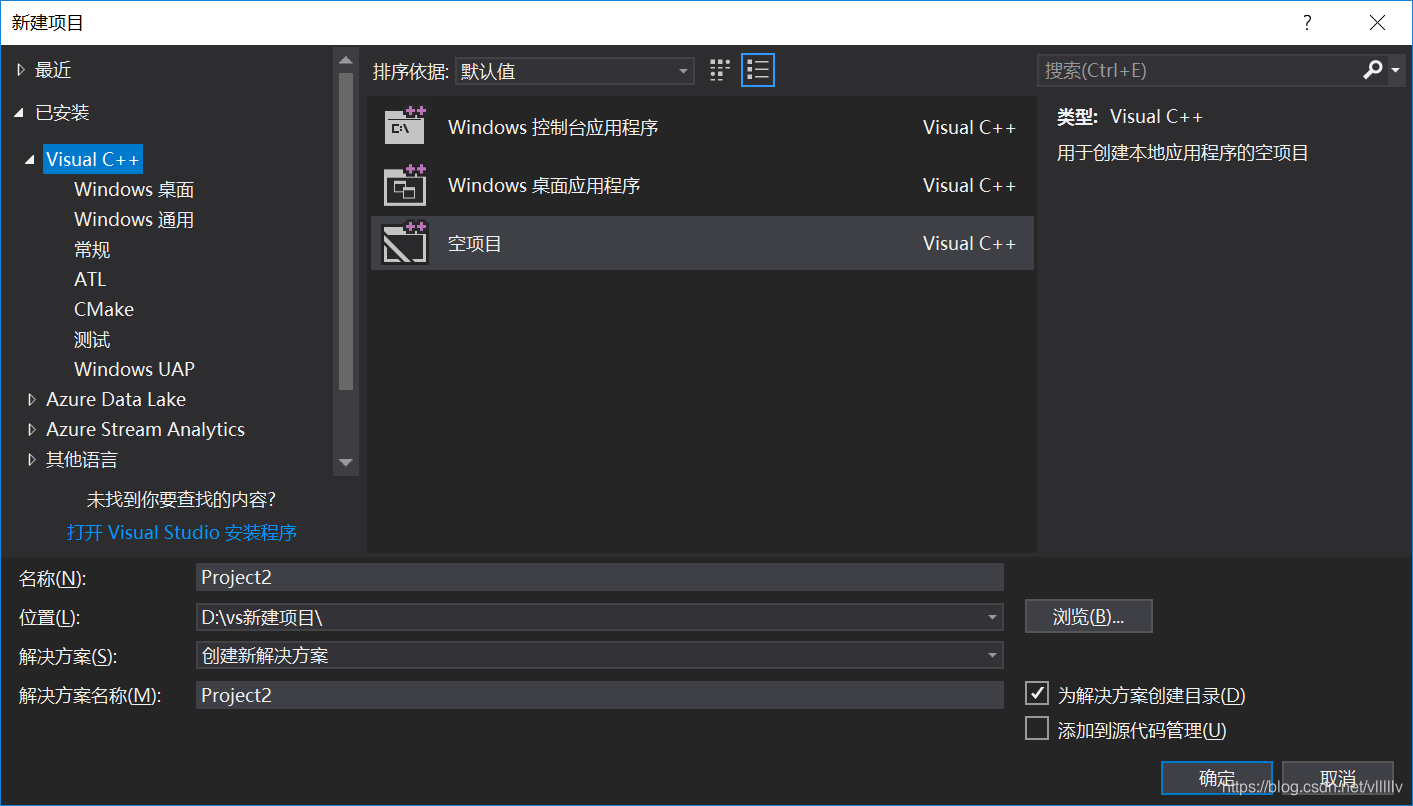Click the 解决方案名称 input field

[600, 695]
